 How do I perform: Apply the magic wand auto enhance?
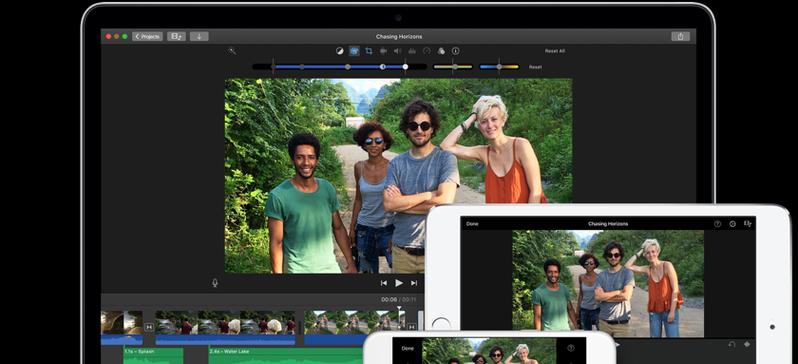[x=232, y=51]
